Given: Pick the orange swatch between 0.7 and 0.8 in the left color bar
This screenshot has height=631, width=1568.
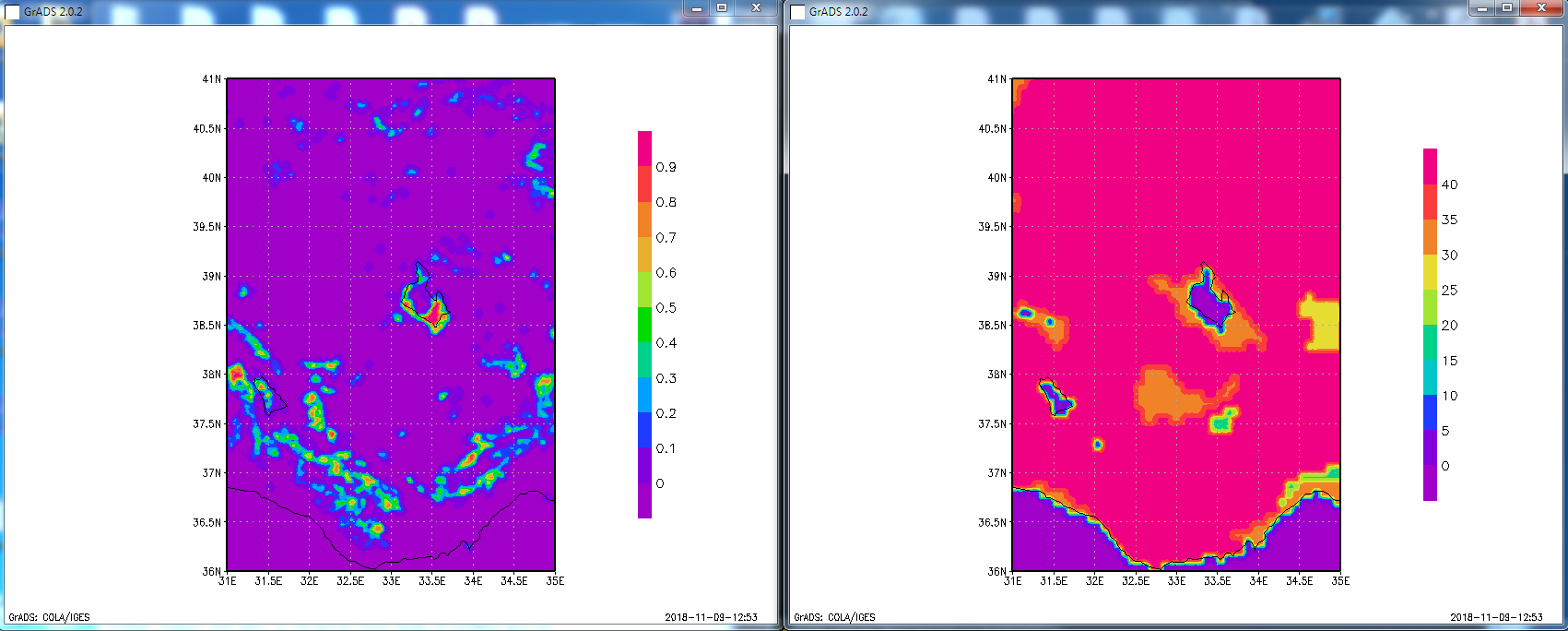Looking at the screenshot, I should click(644, 220).
